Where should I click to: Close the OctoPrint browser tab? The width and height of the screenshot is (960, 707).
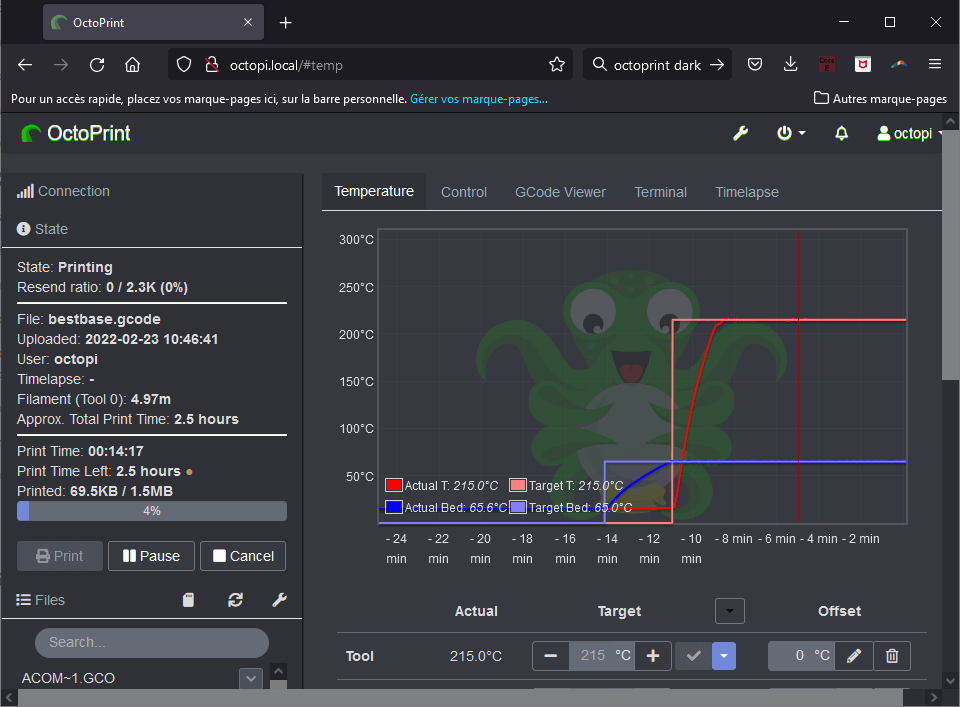click(x=248, y=23)
